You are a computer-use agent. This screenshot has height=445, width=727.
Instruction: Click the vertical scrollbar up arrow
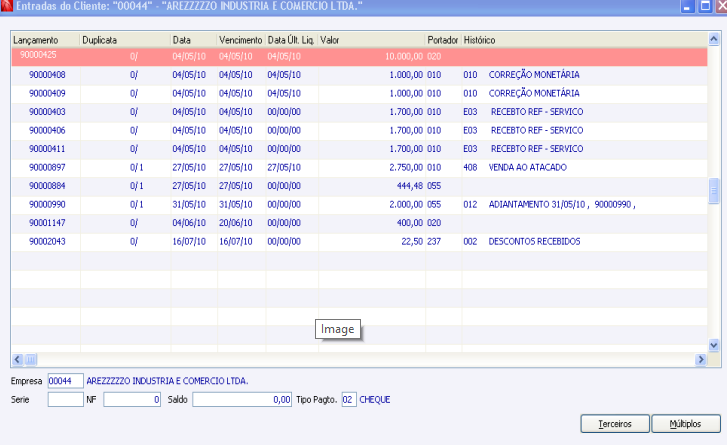click(x=714, y=39)
